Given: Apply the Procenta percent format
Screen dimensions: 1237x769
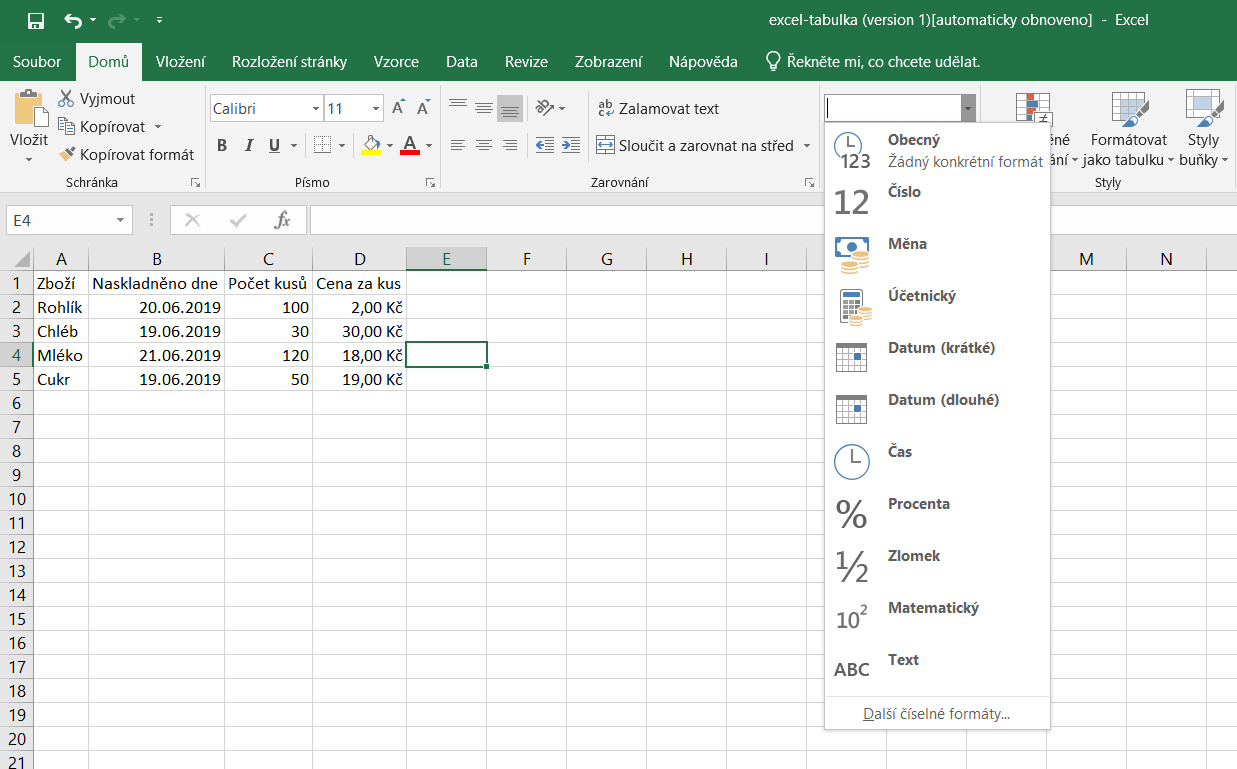Looking at the screenshot, I should point(937,513).
